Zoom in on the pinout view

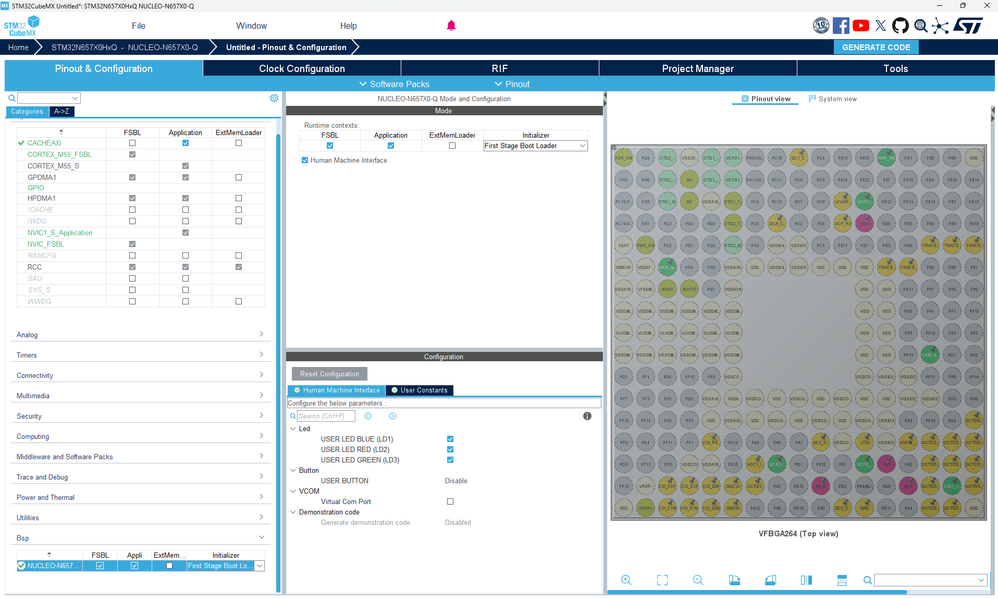point(626,580)
